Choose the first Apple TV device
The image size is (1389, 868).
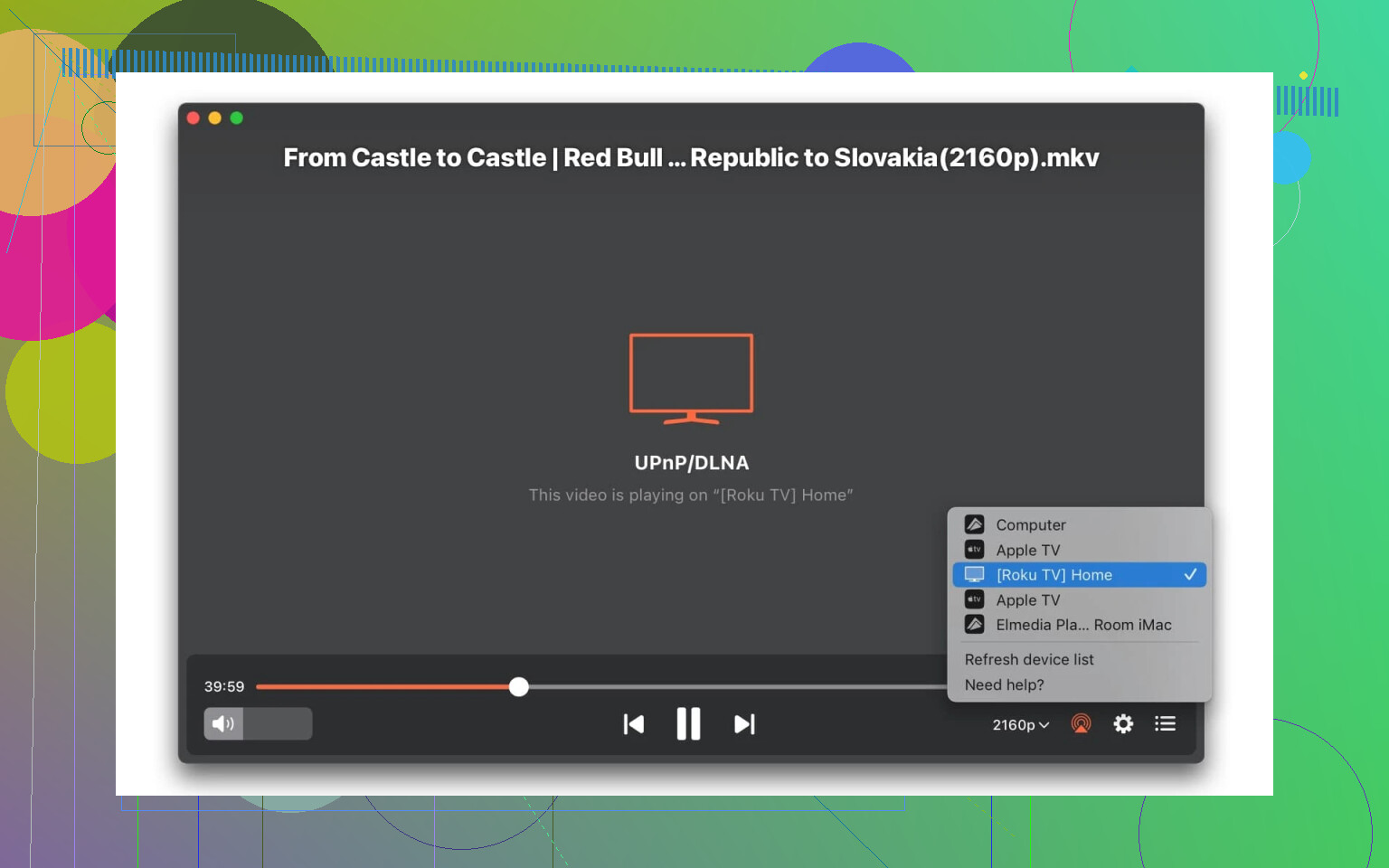[1027, 551]
